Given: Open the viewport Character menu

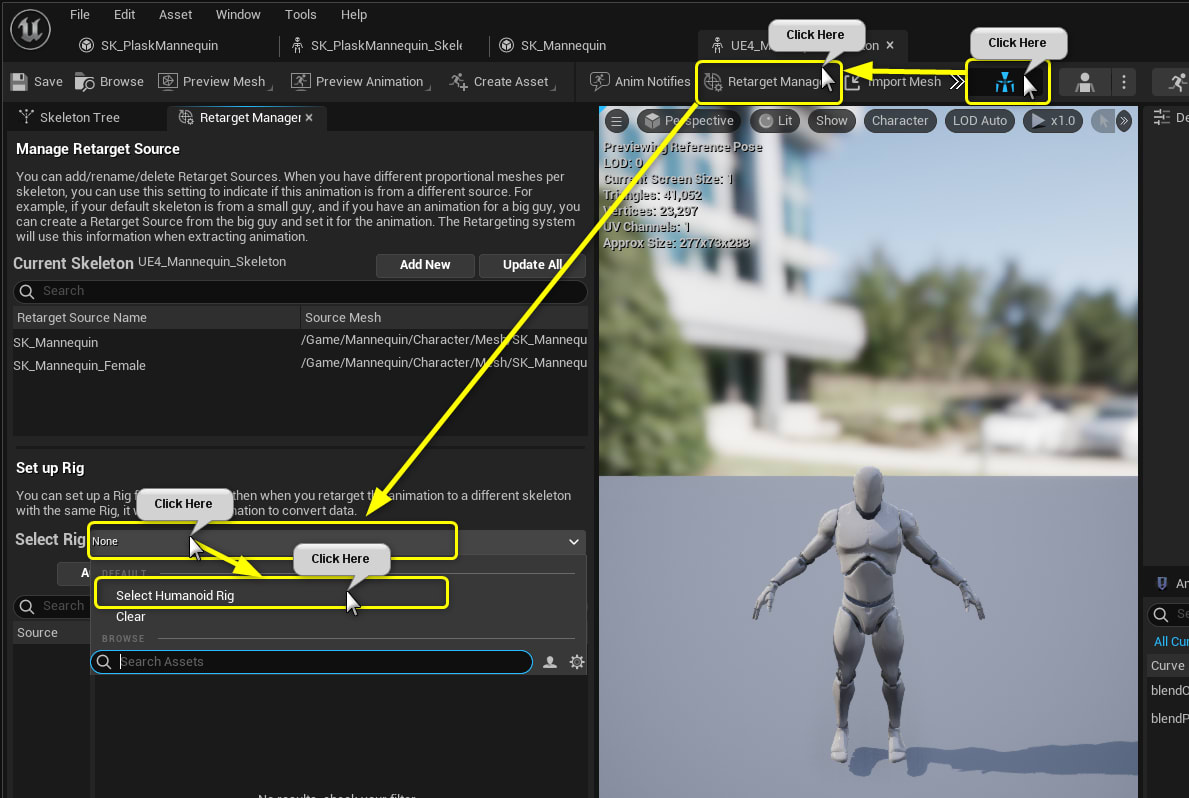Looking at the screenshot, I should (899, 121).
